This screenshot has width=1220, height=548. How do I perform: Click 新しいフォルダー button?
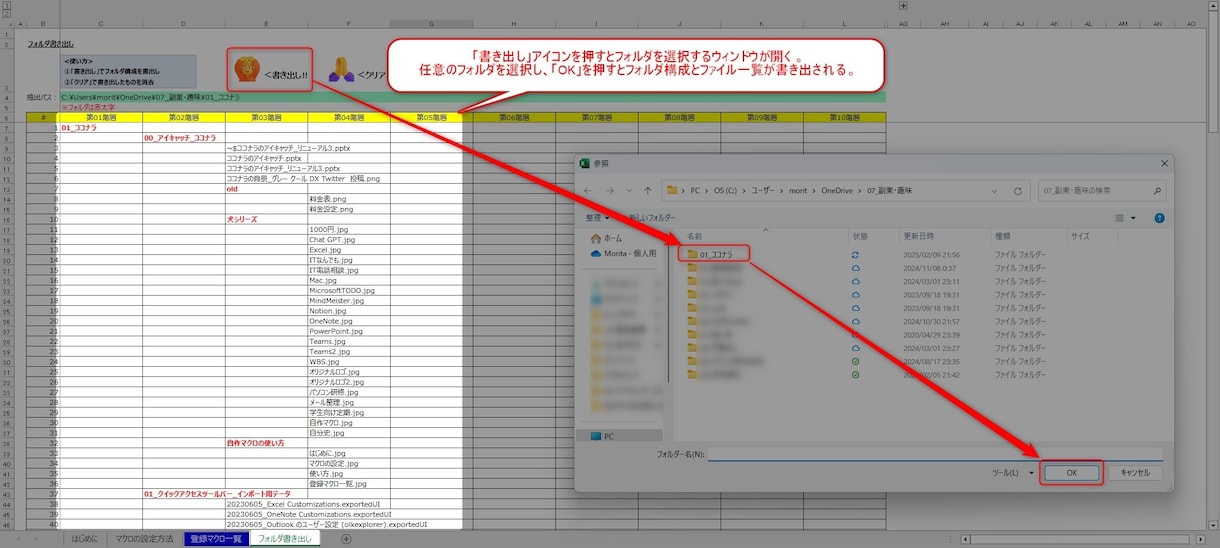click(654, 218)
